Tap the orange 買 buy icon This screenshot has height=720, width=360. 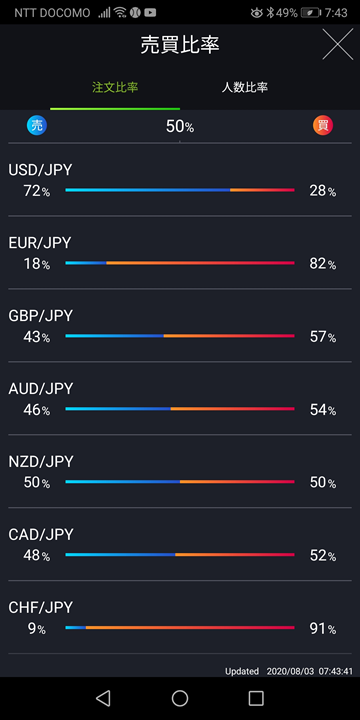[323, 125]
